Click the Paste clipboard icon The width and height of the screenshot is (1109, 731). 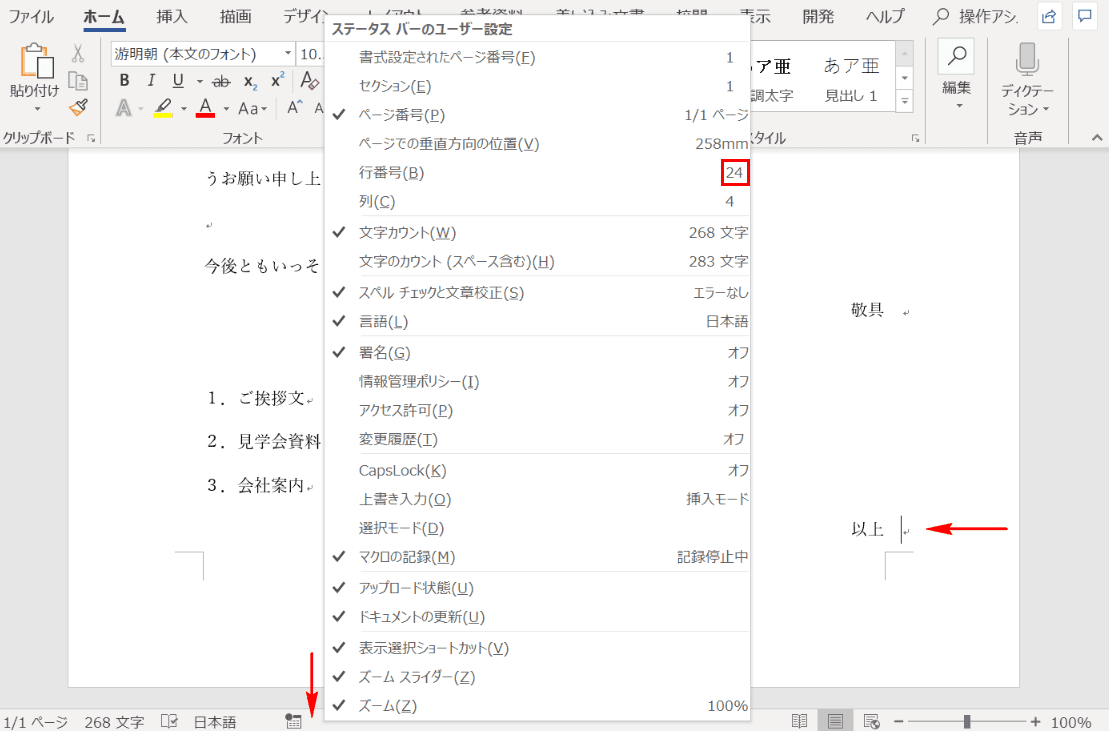tap(36, 61)
